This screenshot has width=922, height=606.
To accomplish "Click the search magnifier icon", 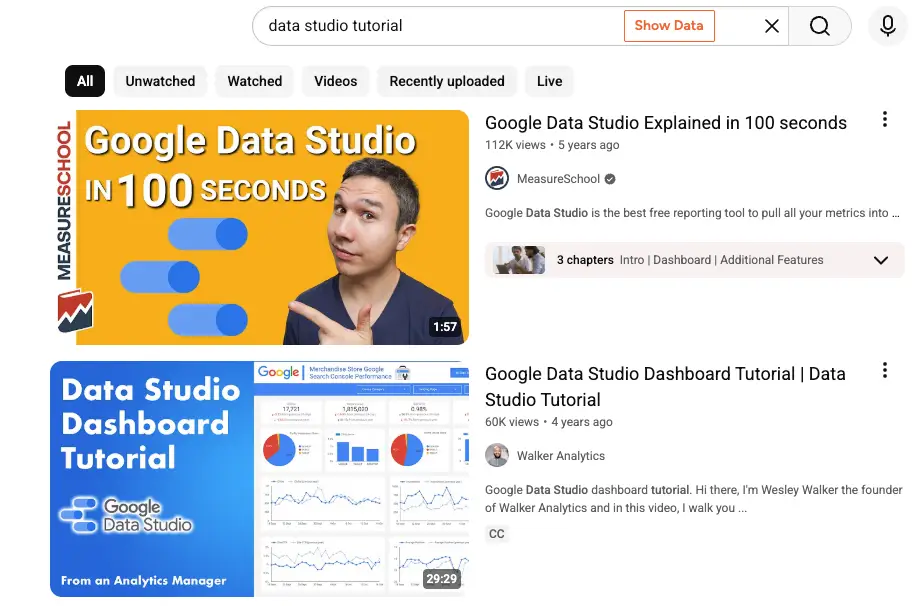I will tap(820, 26).
